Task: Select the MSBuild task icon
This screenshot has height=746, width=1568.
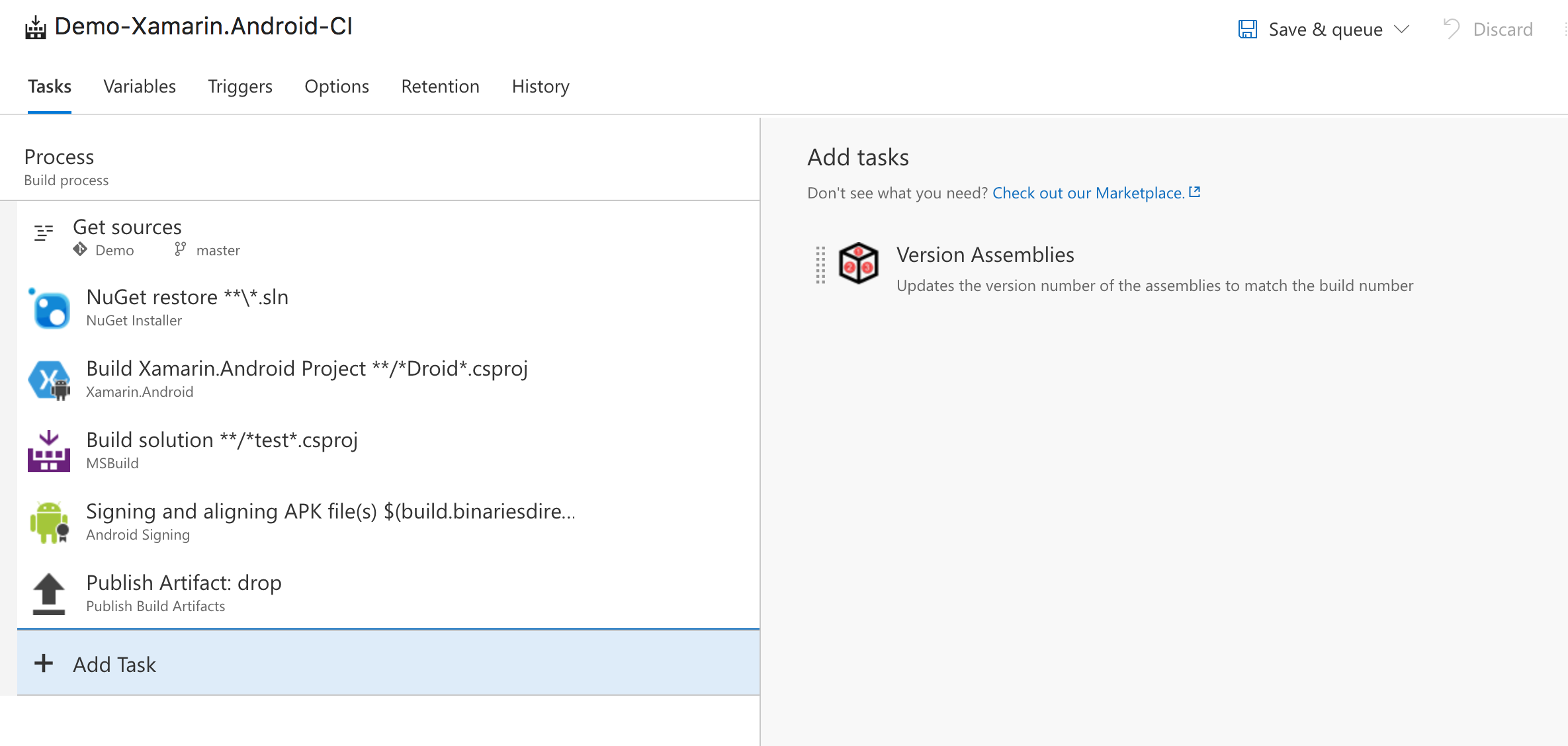Action: tap(48, 450)
